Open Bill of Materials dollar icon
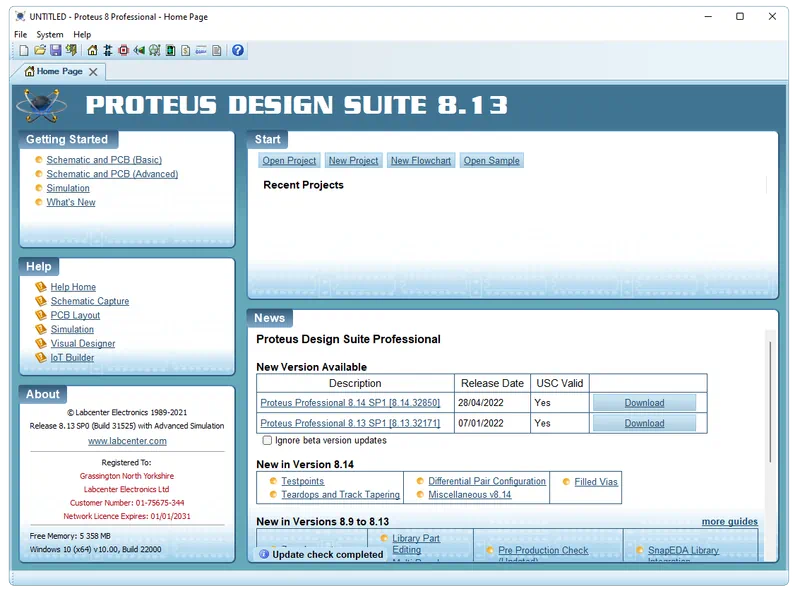This screenshot has height=591, width=800. tap(186, 51)
